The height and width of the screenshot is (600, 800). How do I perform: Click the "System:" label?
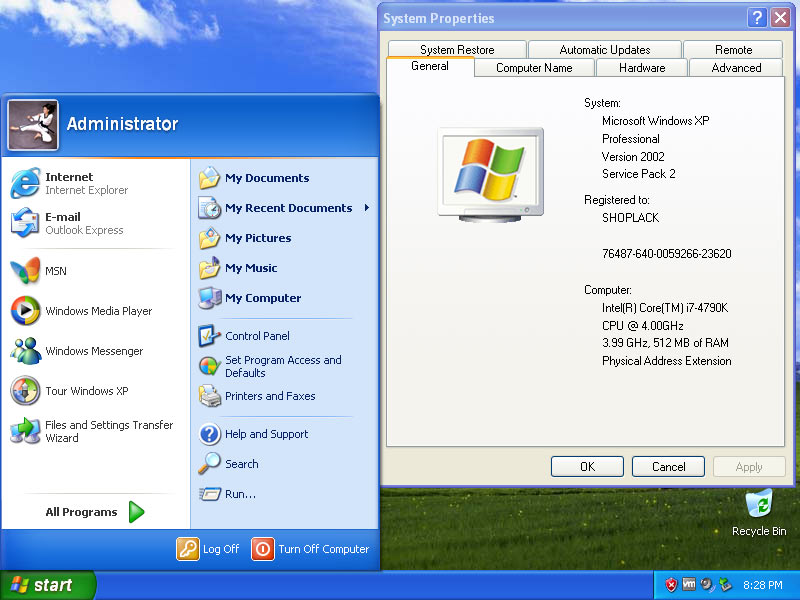603,103
